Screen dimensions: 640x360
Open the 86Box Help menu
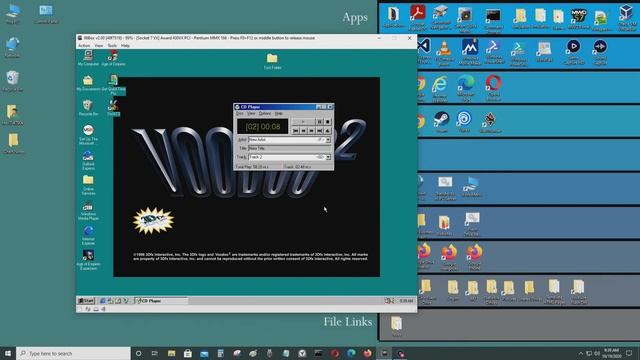pyautogui.click(x=125, y=46)
